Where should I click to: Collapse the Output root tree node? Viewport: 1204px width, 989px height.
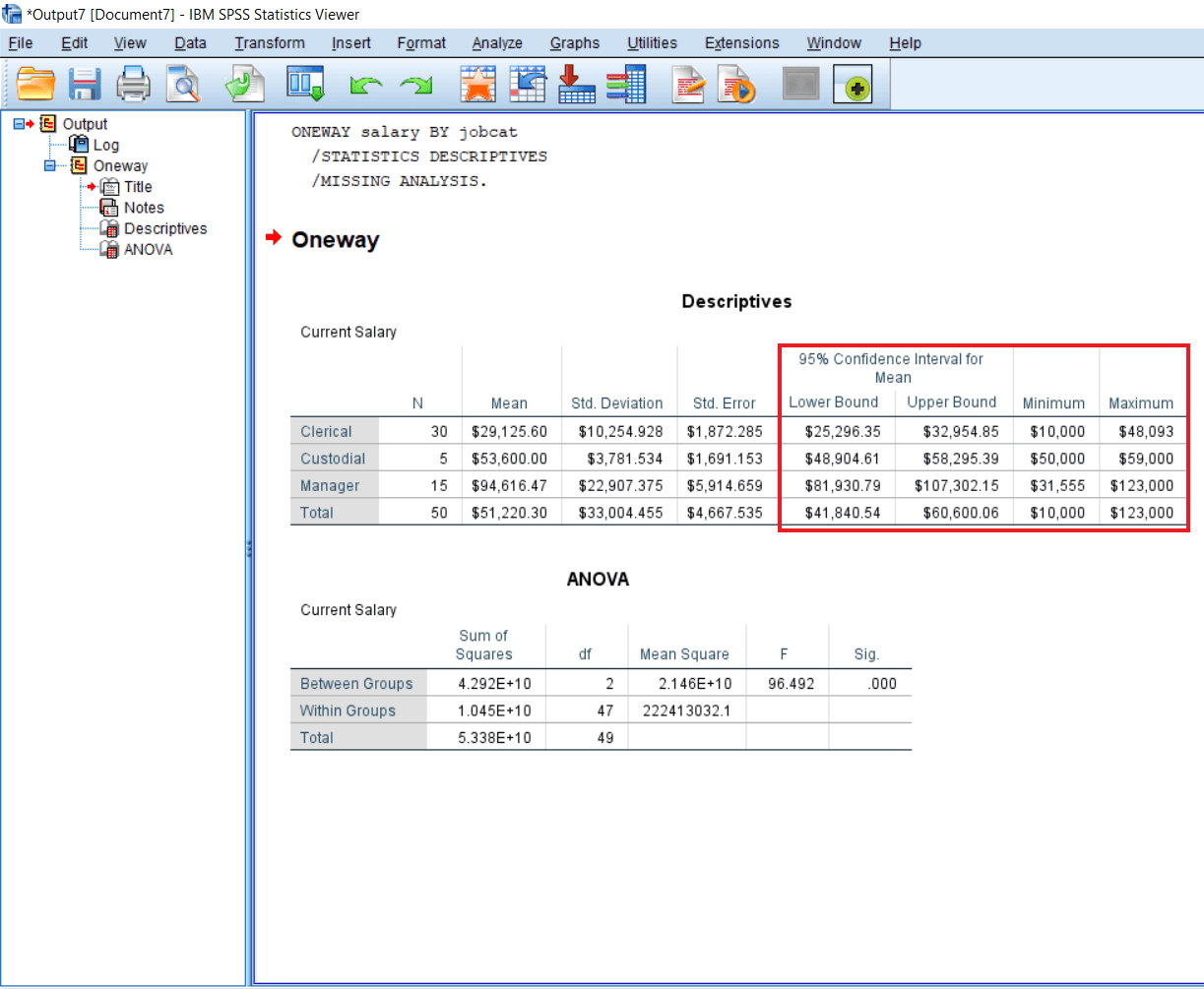click(x=19, y=124)
